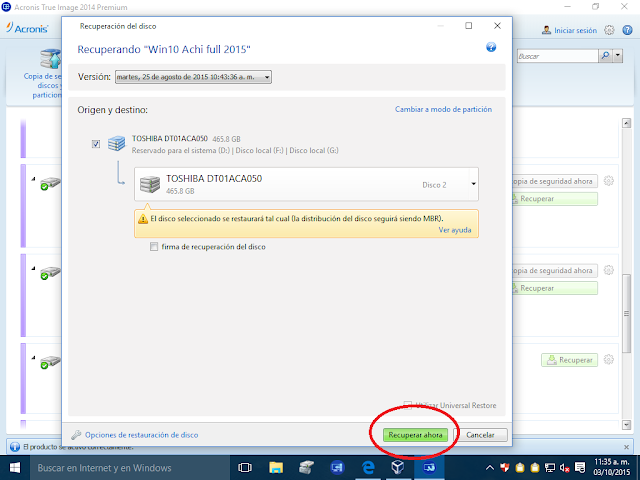Click the warning triangle icon
The image size is (640, 480).
click(143, 219)
